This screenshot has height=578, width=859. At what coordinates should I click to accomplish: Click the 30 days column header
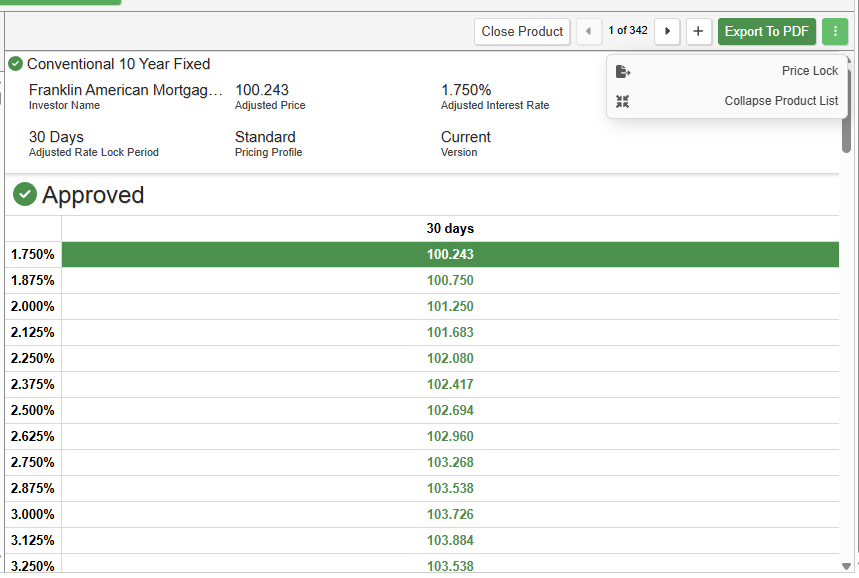click(x=450, y=228)
